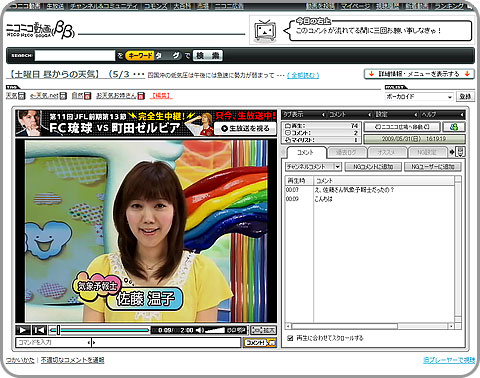
Task: Click the video player play button
Action: click(x=23, y=330)
